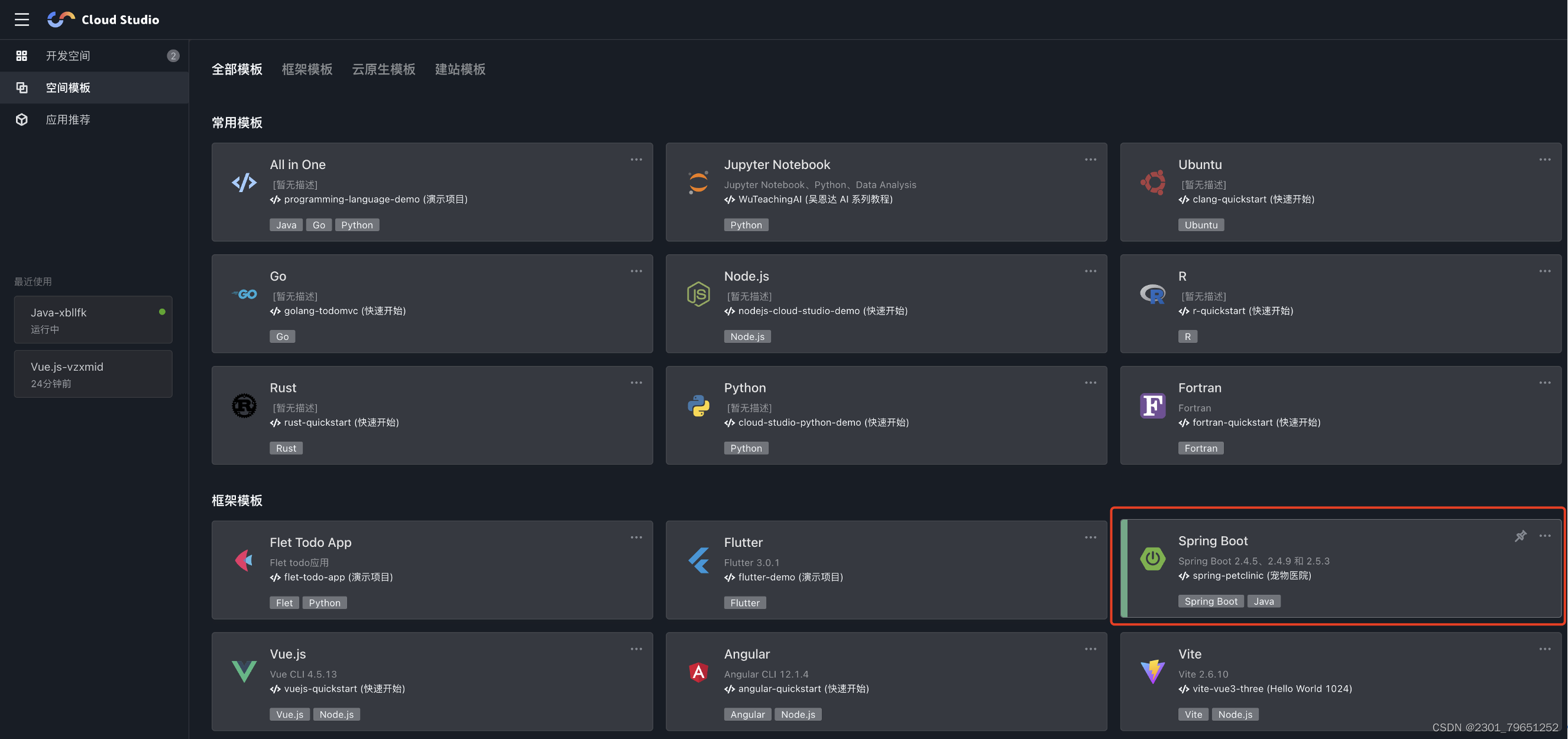
Task: Click the Ubuntu logo icon
Action: [1152, 182]
